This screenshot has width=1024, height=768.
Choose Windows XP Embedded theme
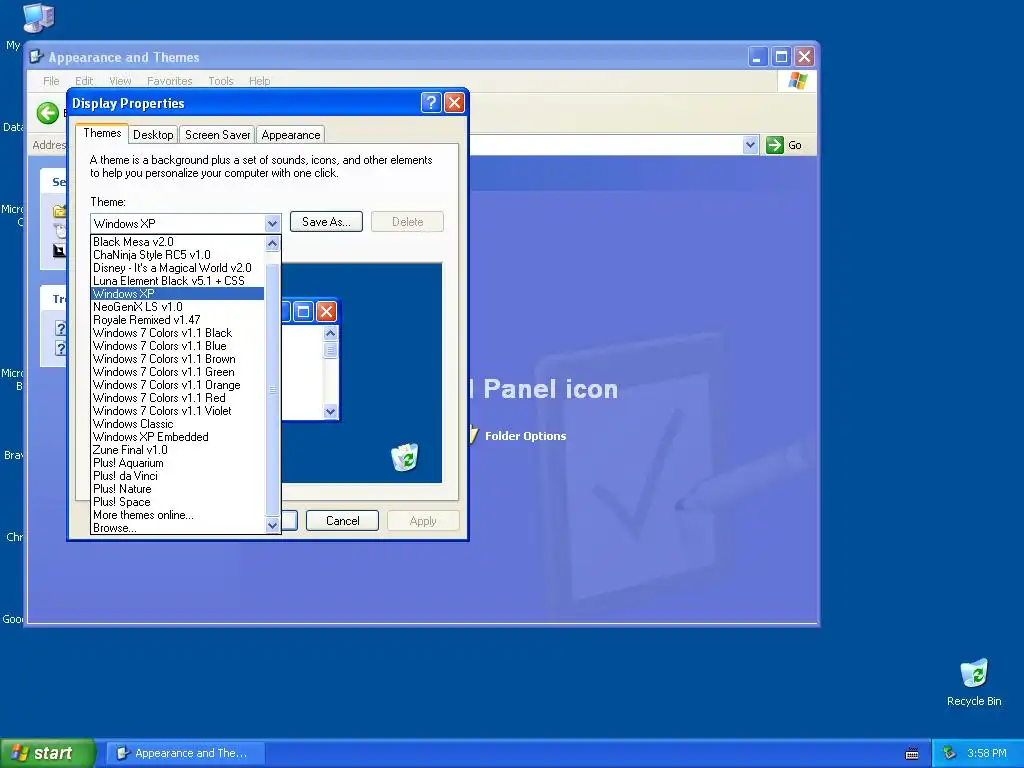coord(178,437)
